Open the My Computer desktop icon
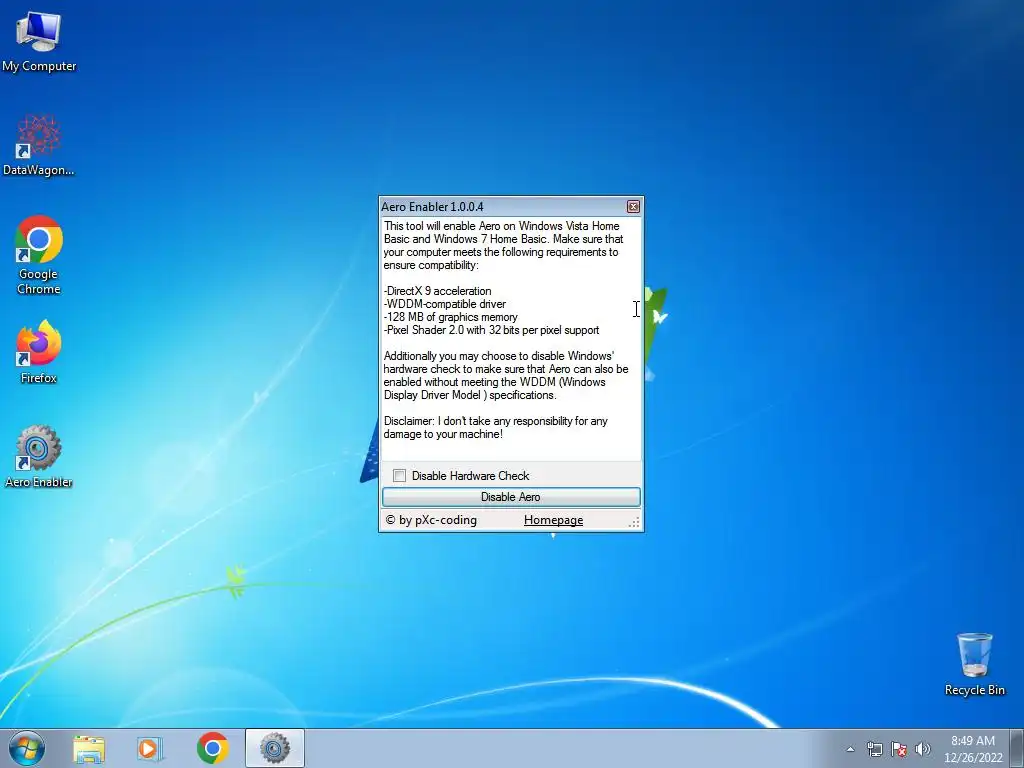Image resolution: width=1024 pixels, height=768 pixels. (39, 41)
